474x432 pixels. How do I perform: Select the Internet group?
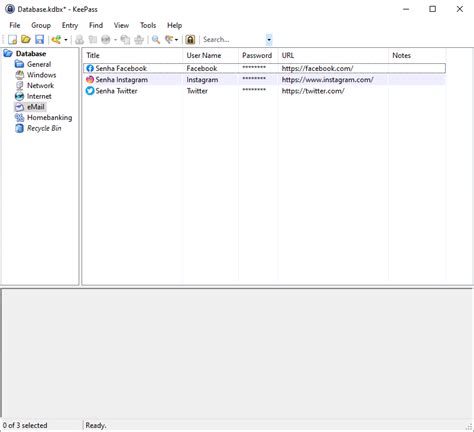39,96
